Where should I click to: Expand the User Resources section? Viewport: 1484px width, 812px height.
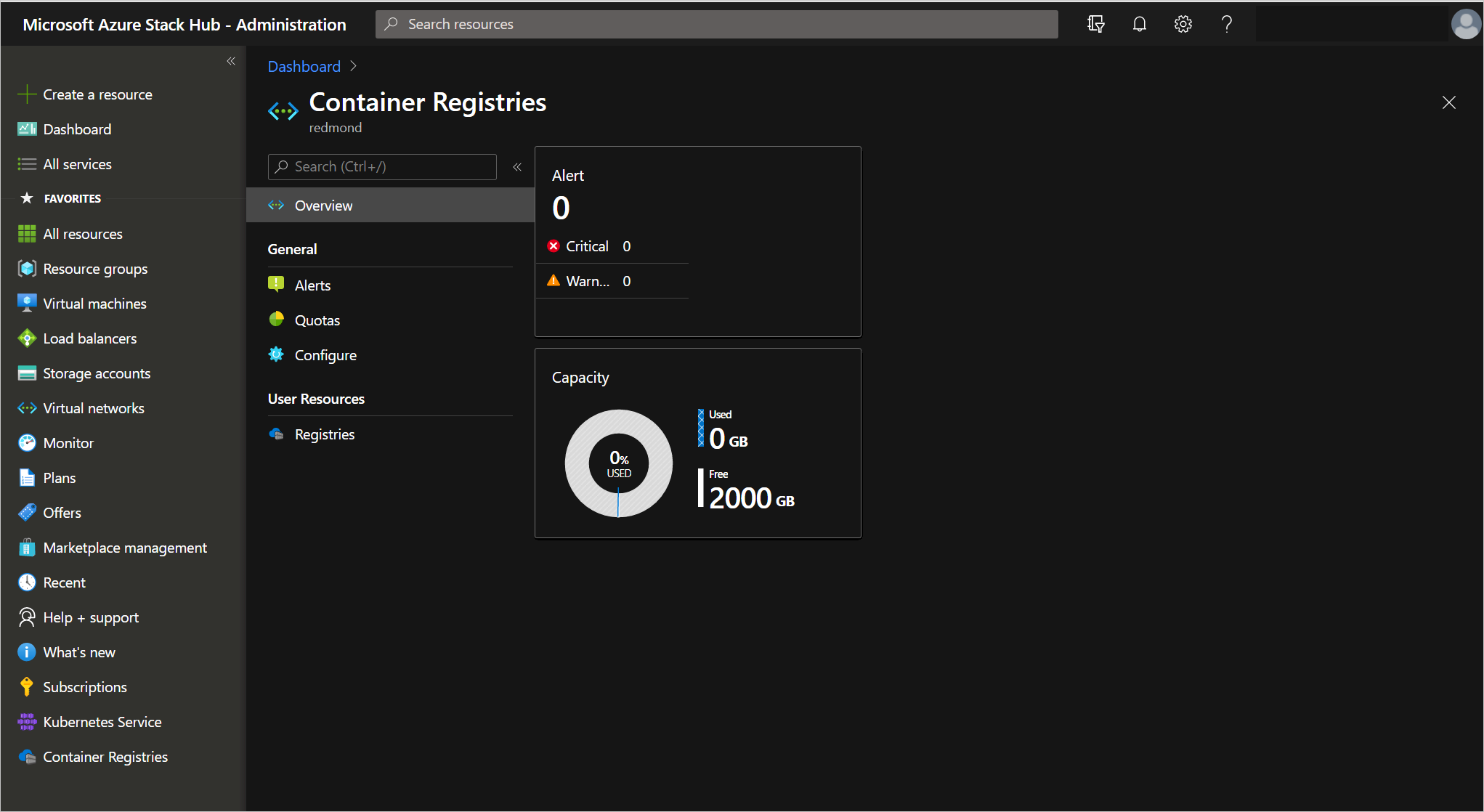point(315,398)
